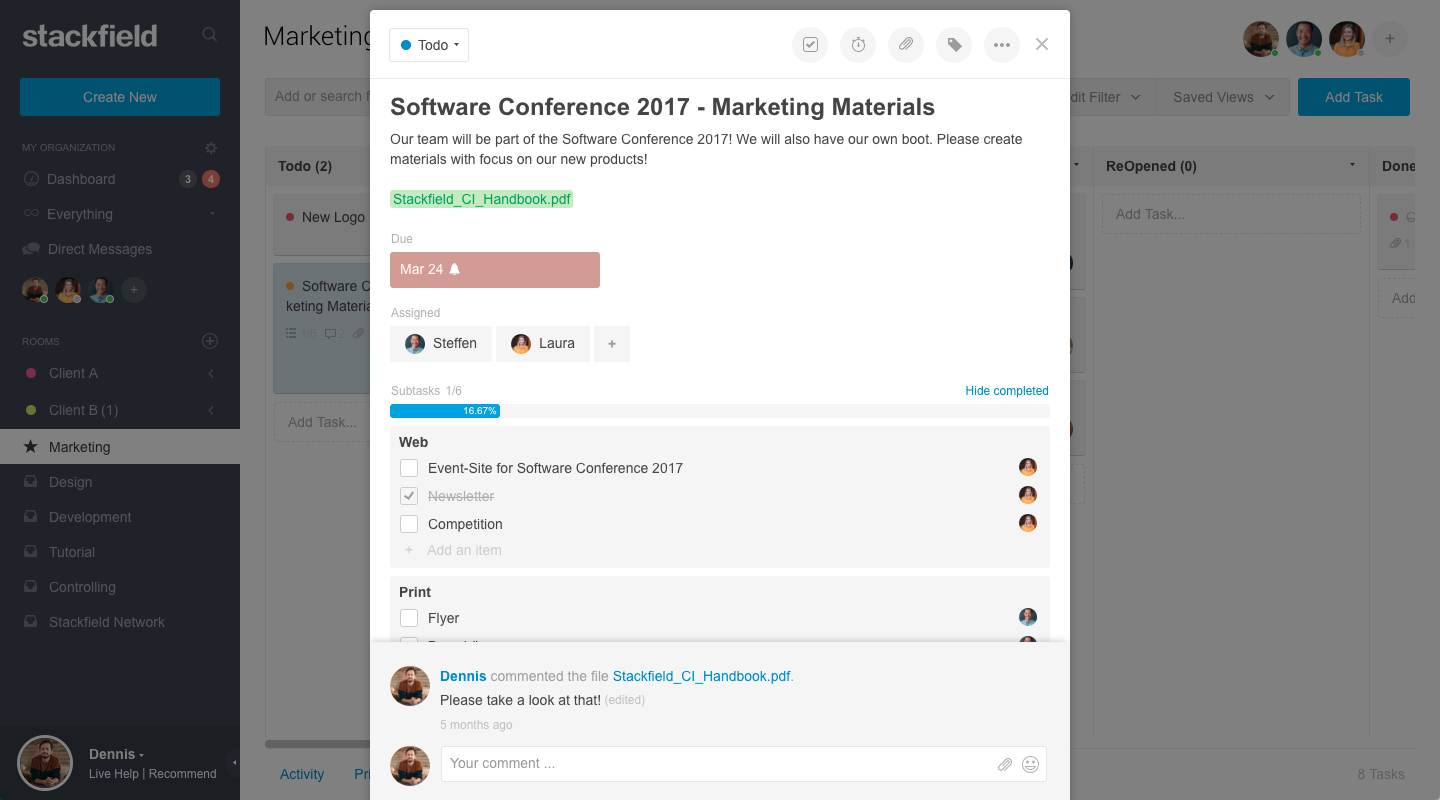Click the bell reminder icon on due date
The image size is (1440, 800).
455,269
